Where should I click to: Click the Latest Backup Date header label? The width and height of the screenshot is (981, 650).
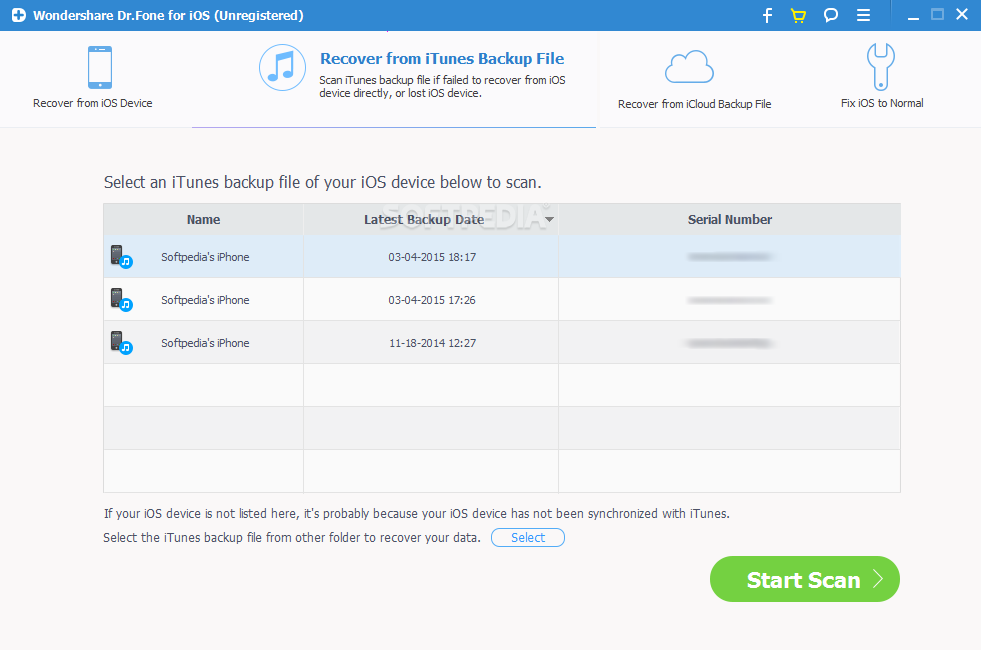pyautogui.click(x=424, y=220)
